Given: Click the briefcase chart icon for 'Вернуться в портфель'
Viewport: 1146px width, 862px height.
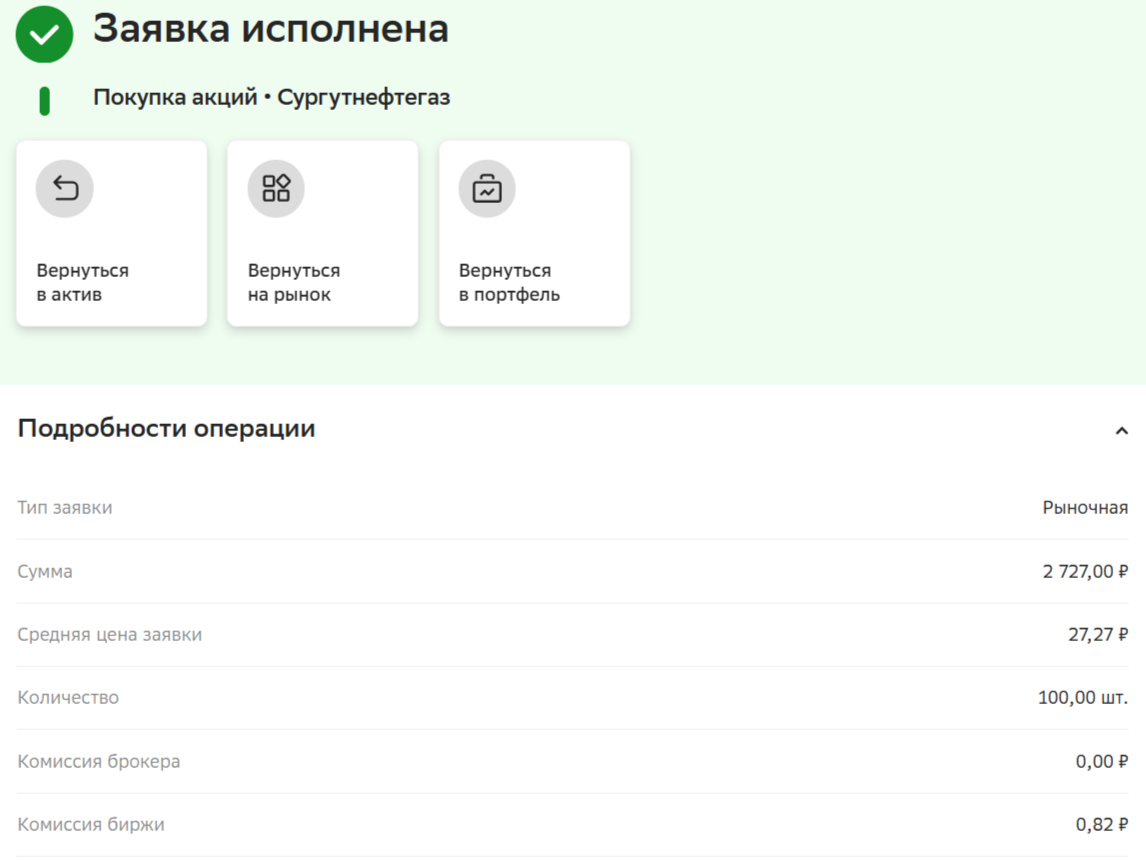Looking at the screenshot, I should click(x=487, y=186).
